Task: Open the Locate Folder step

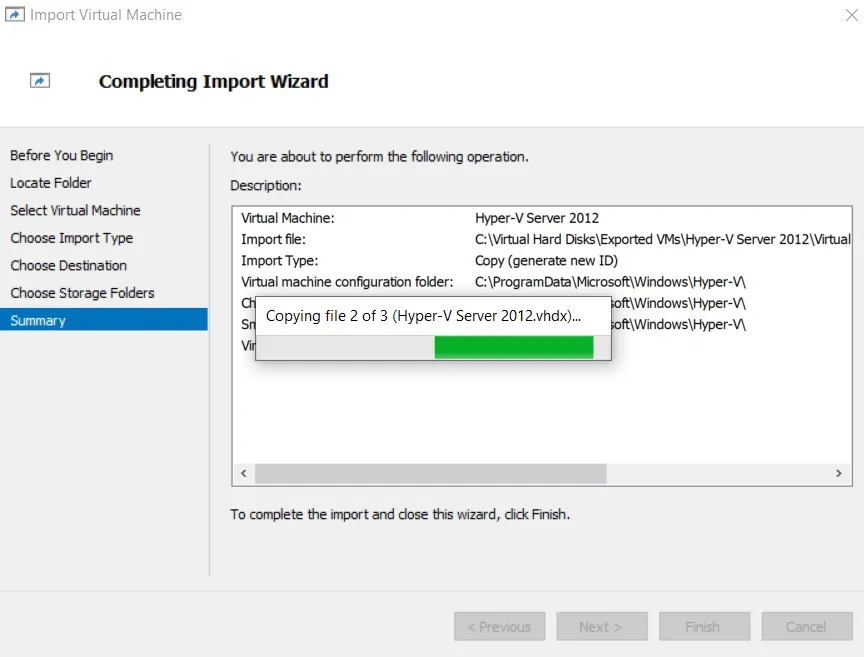Action: (51, 183)
